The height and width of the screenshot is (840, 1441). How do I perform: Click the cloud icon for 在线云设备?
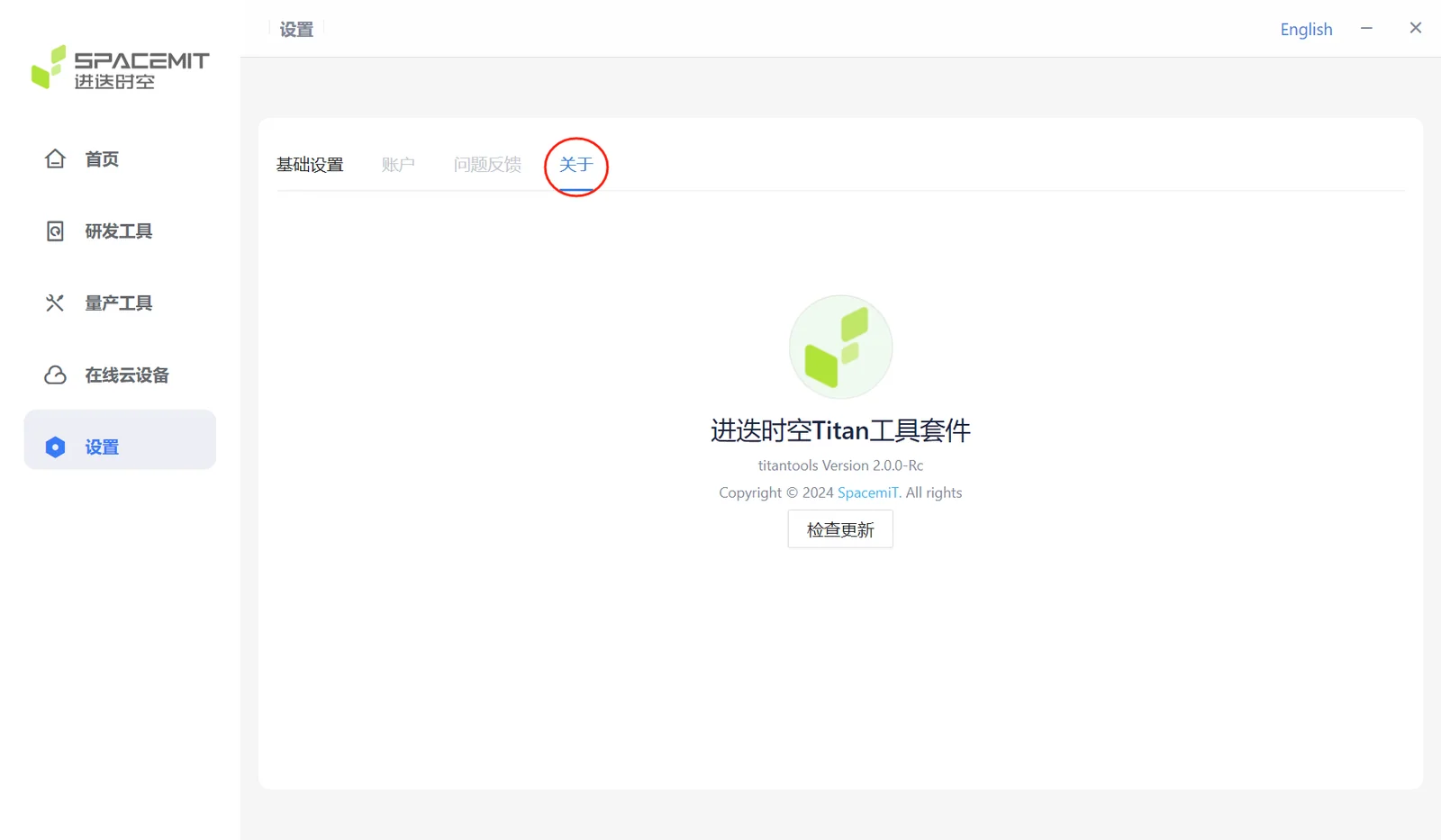(55, 375)
